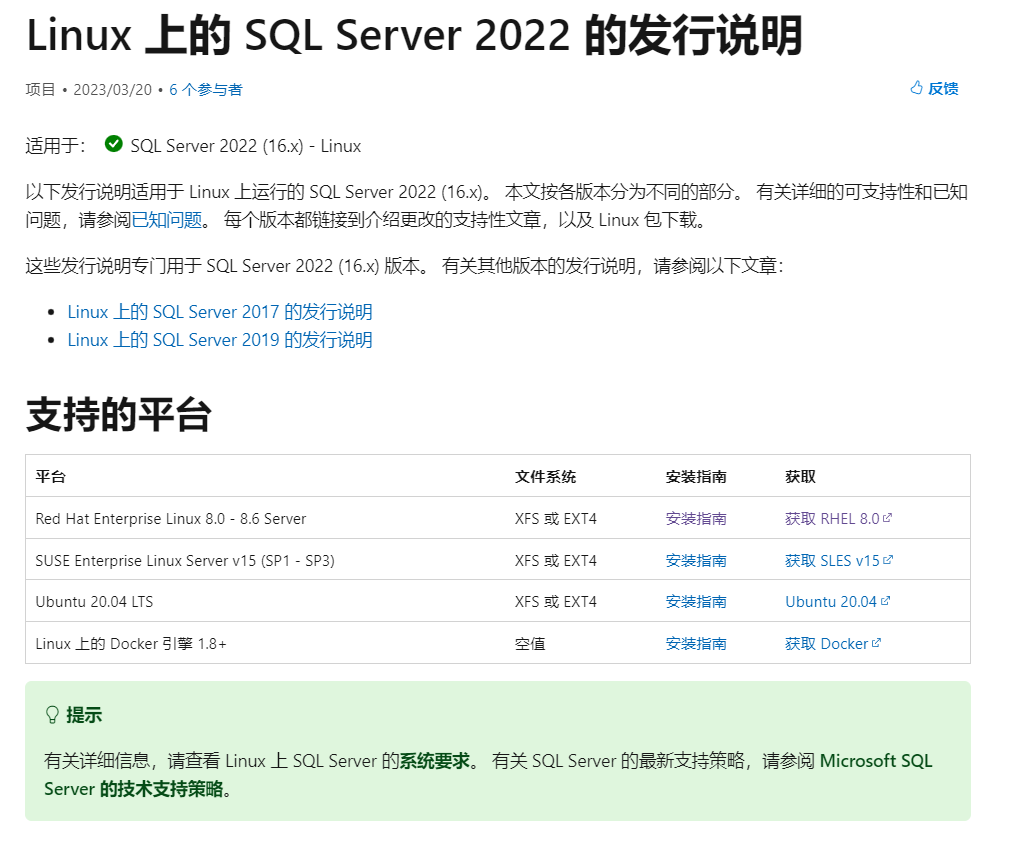Click the article date 2023/03/20
The height and width of the screenshot is (841, 1011).
pos(113,90)
